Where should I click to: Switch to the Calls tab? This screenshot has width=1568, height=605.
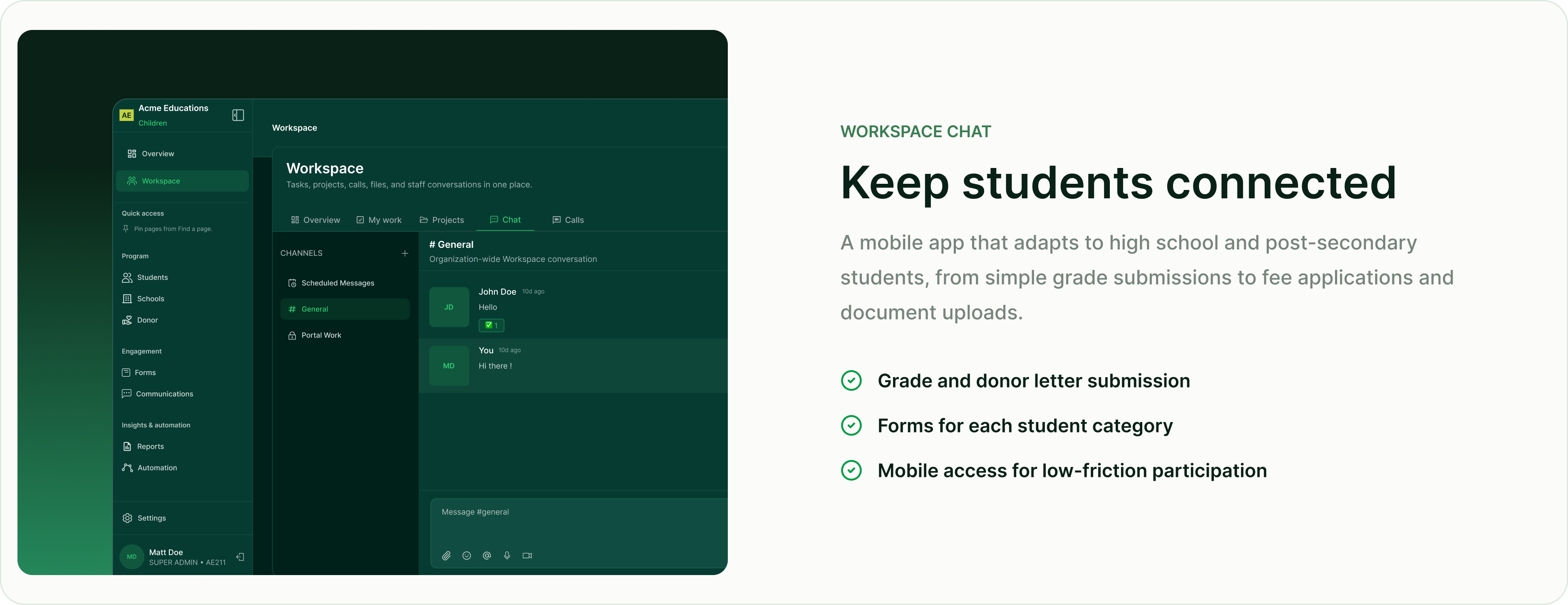(x=568, y=220)
